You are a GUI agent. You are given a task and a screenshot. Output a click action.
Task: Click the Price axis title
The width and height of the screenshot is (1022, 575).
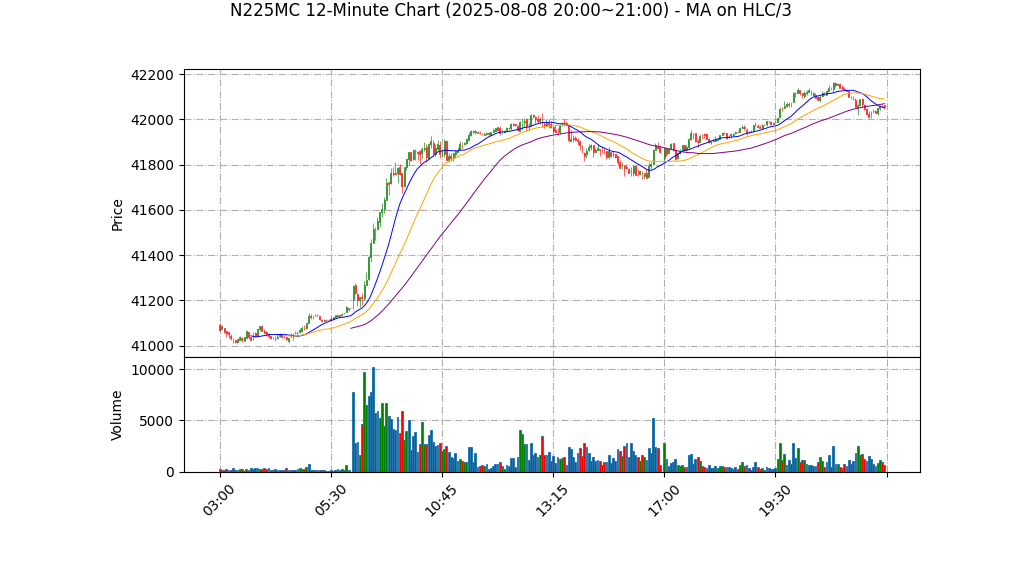117,215
